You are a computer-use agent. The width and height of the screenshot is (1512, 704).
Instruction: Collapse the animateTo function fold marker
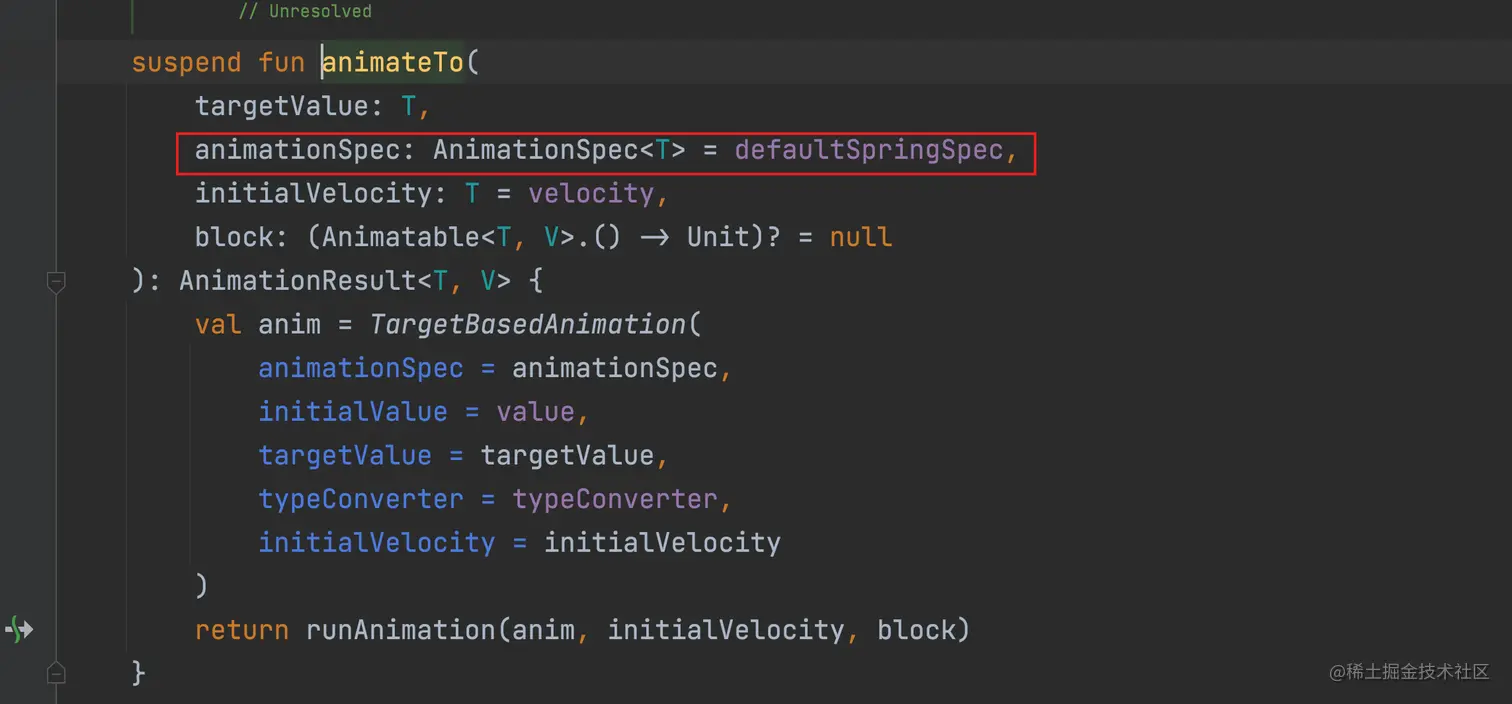56,283
